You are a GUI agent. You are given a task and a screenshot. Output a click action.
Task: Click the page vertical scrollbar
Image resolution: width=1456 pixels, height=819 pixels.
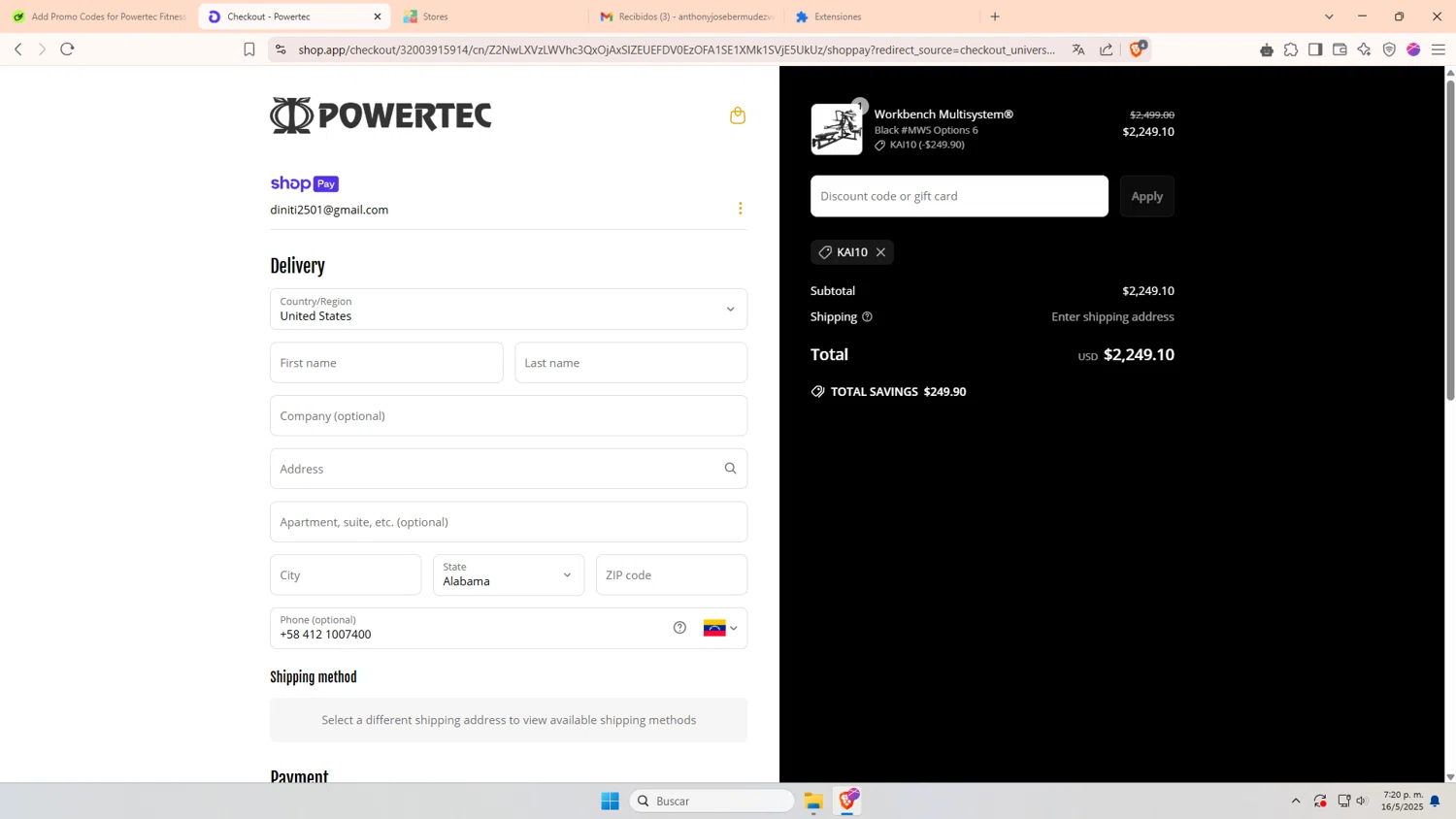(x=1450, y=239)
